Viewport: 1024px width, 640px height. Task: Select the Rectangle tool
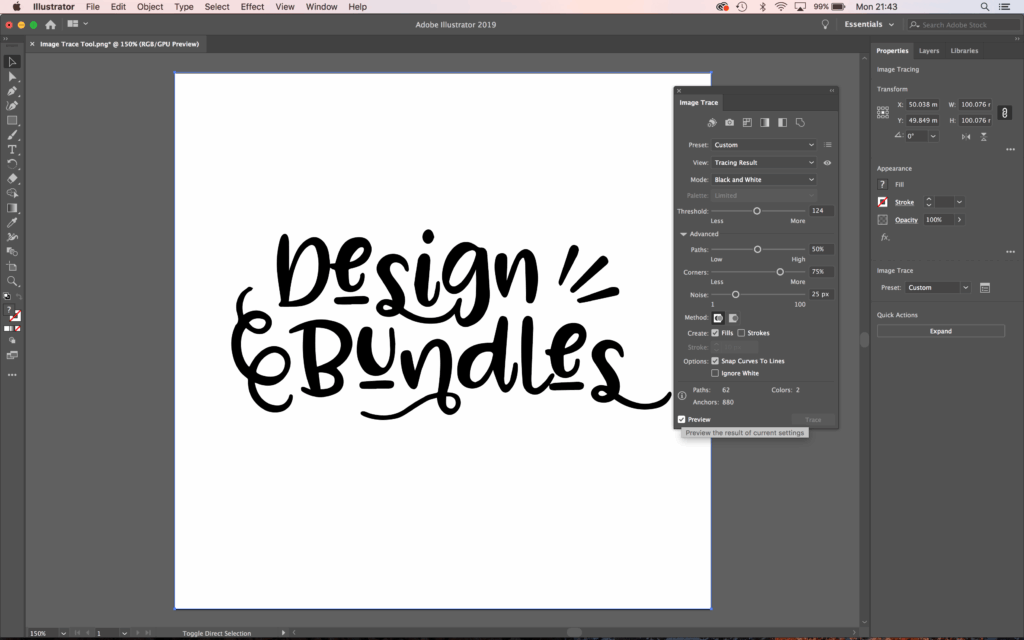pyautogui.click(x=12, y=121)
